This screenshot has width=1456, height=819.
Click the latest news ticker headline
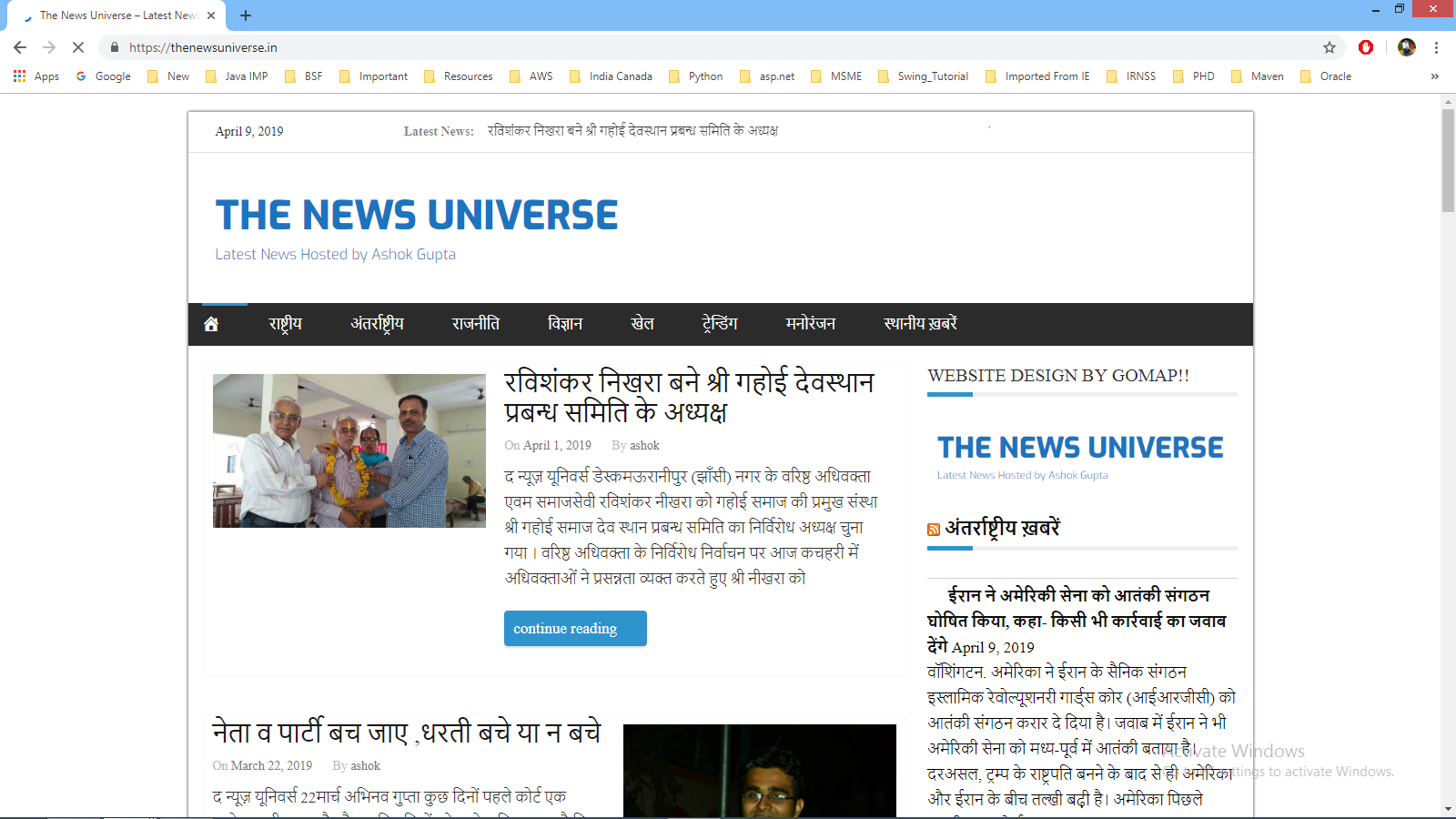click(632, 131)
